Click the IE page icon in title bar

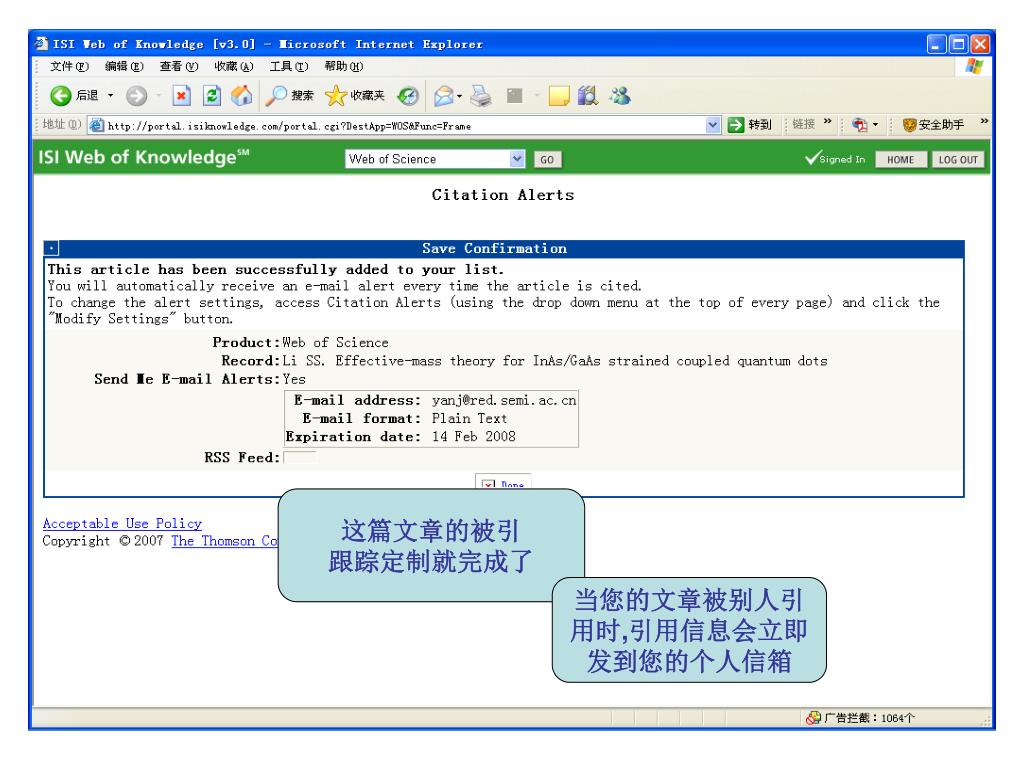[42, 44]
